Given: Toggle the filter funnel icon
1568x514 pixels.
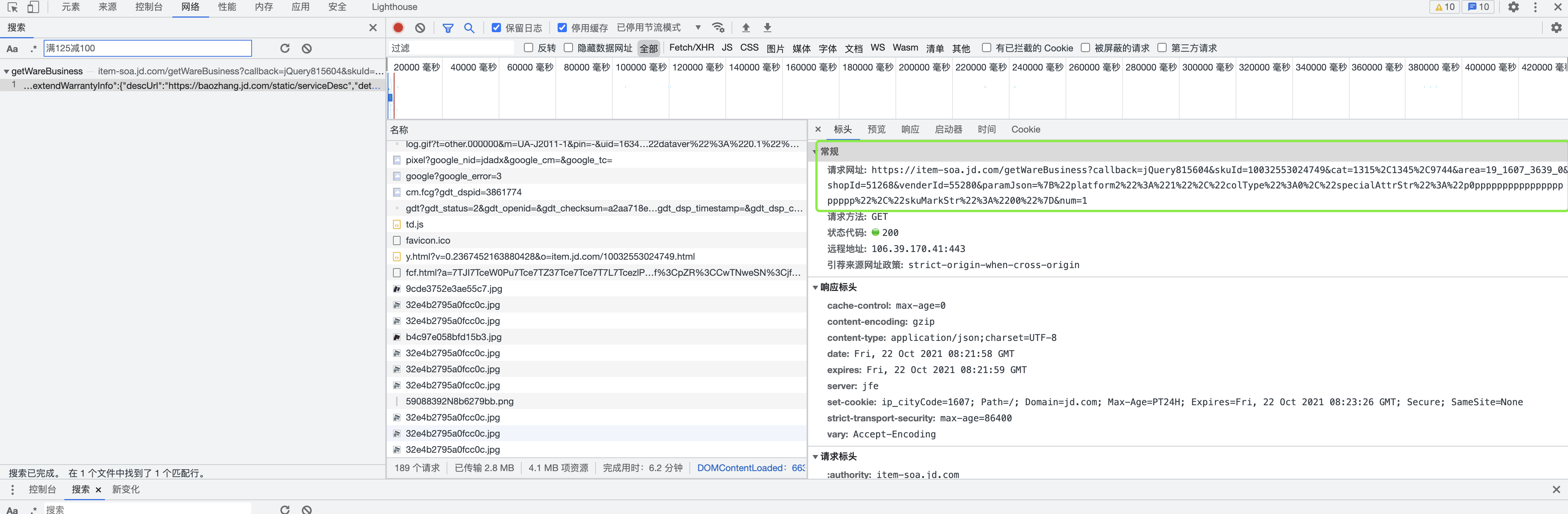Looking at the screenshot, I should (x=448, y=28).
